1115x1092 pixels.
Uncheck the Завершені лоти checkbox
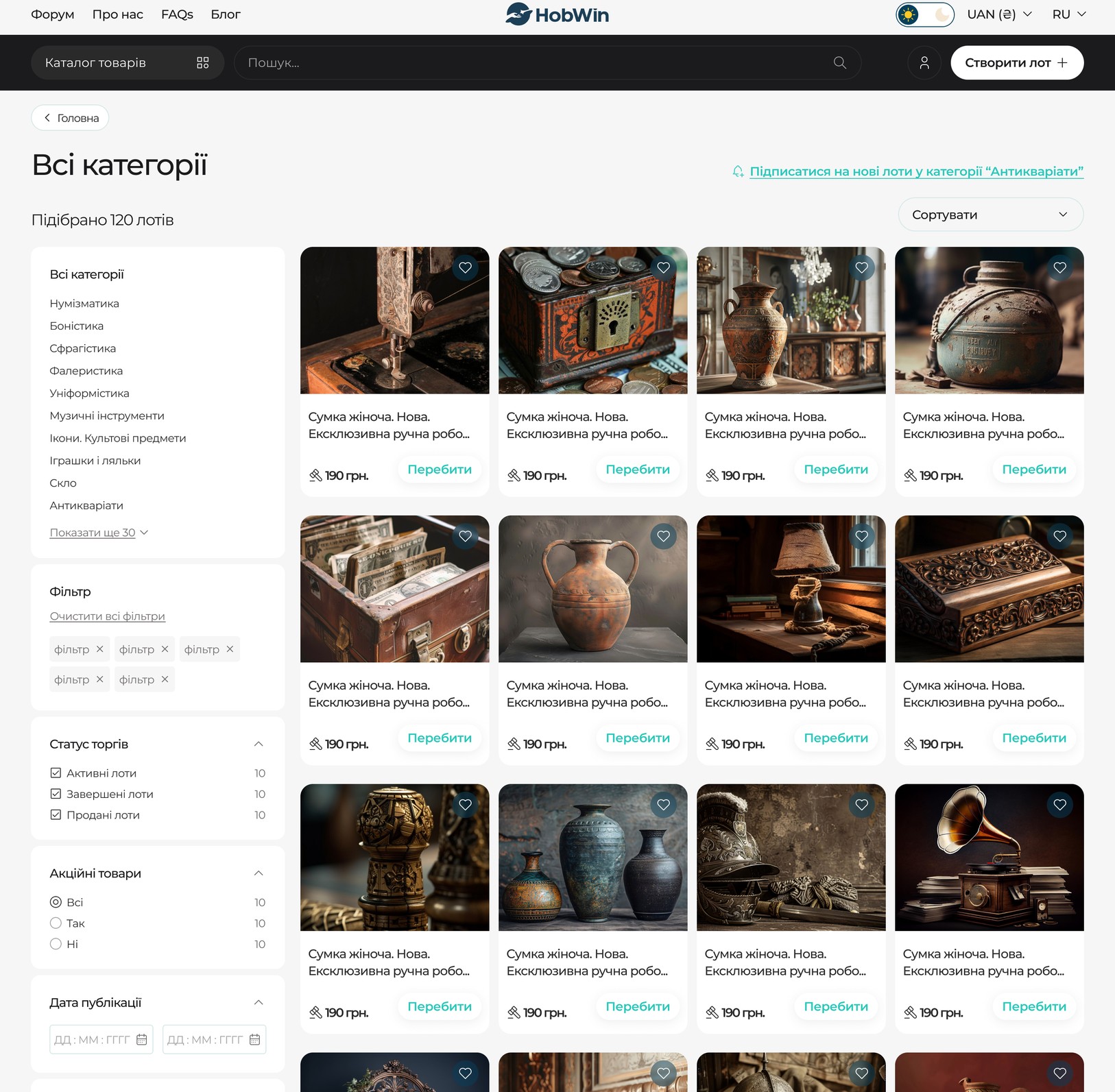[x=56, y=794]
